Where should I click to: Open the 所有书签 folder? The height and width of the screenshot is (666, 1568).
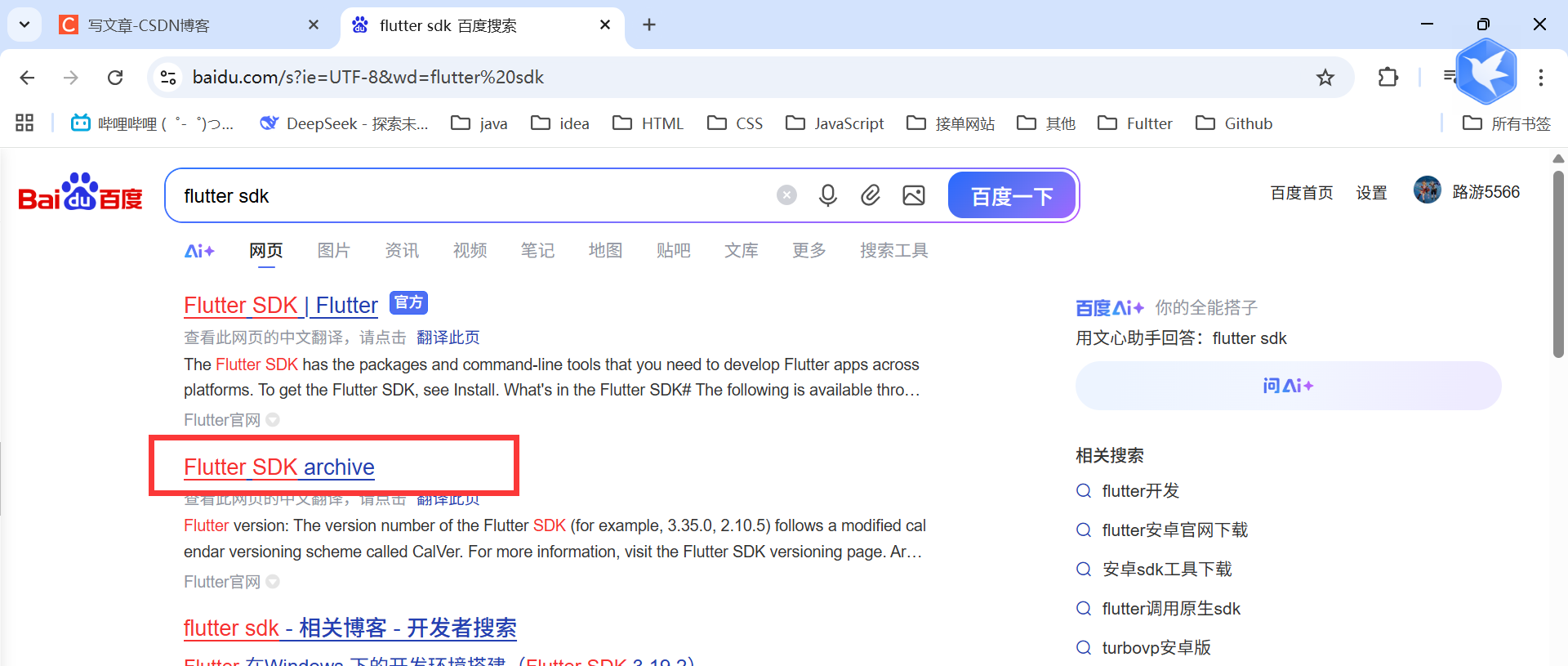(1507, 123)
